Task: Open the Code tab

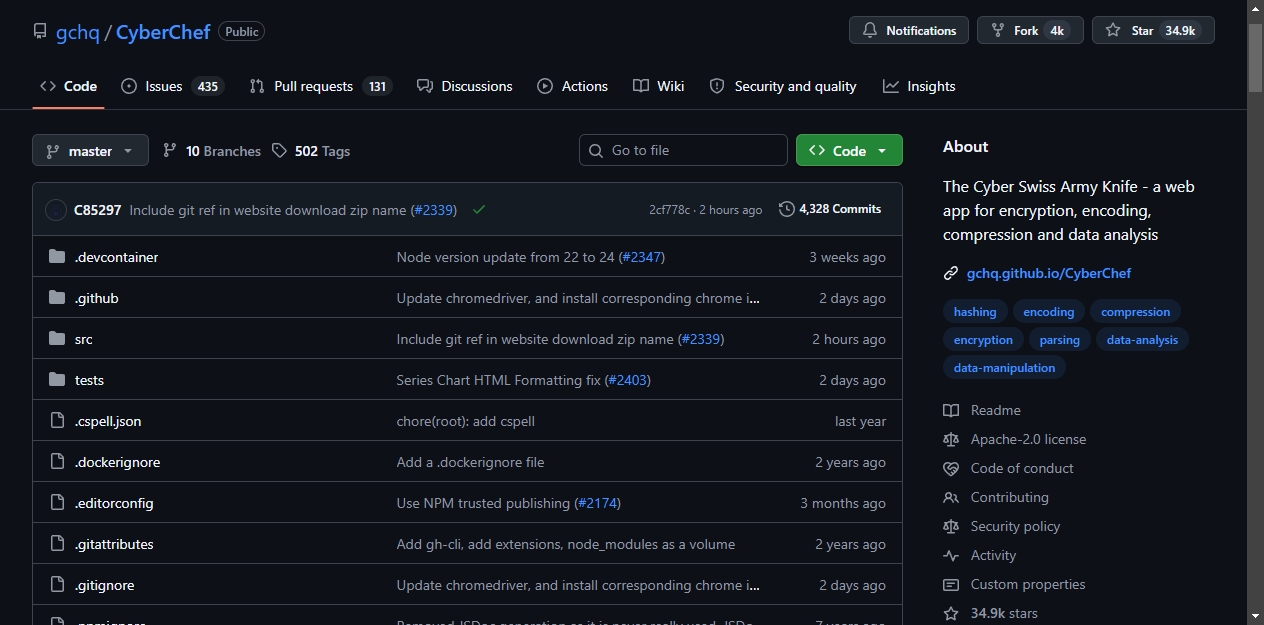Action: pos(68,86)
